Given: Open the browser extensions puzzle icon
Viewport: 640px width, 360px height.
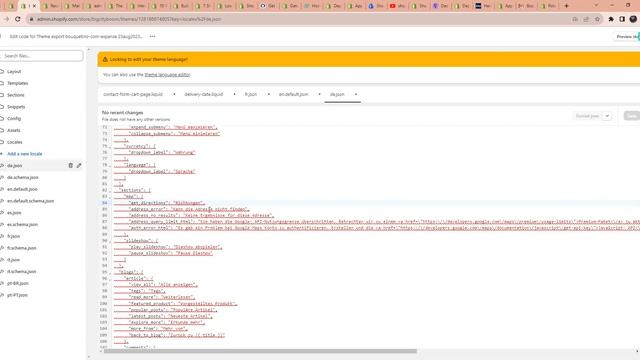Looking at the screenshot, I should point(611,19).
